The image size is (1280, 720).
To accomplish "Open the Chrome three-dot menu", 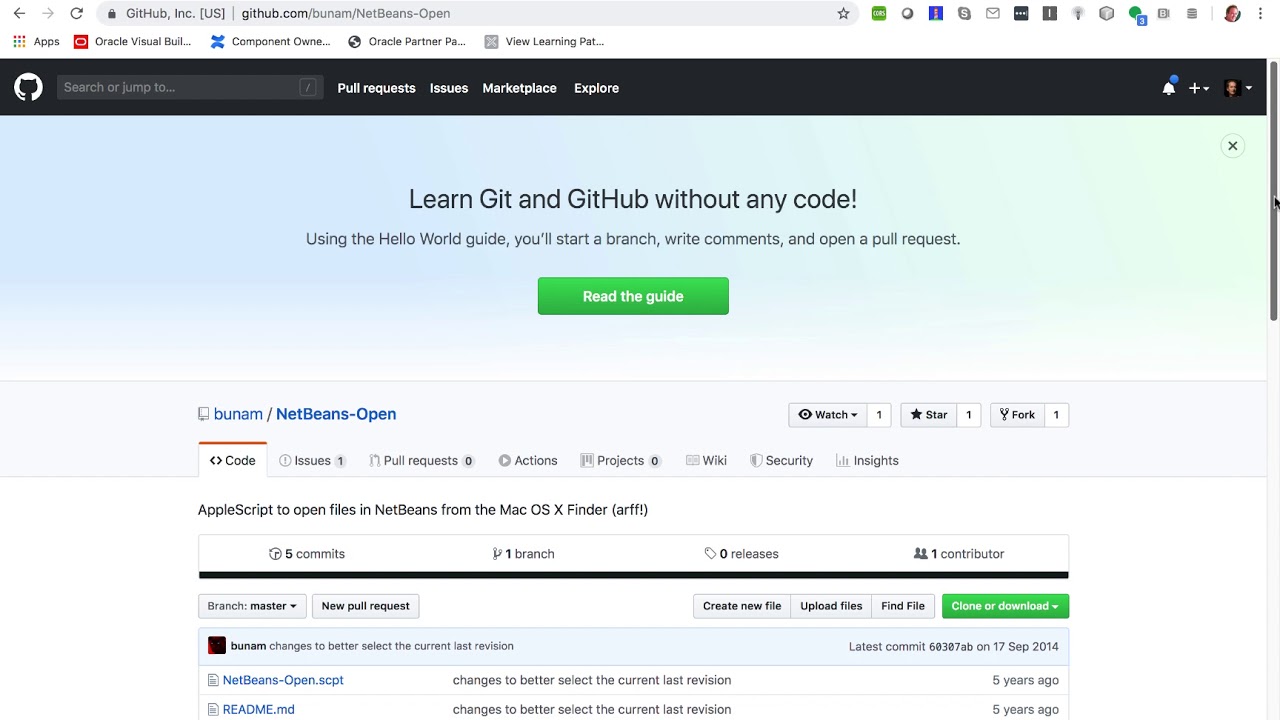I will click(x=1260, y=13).
